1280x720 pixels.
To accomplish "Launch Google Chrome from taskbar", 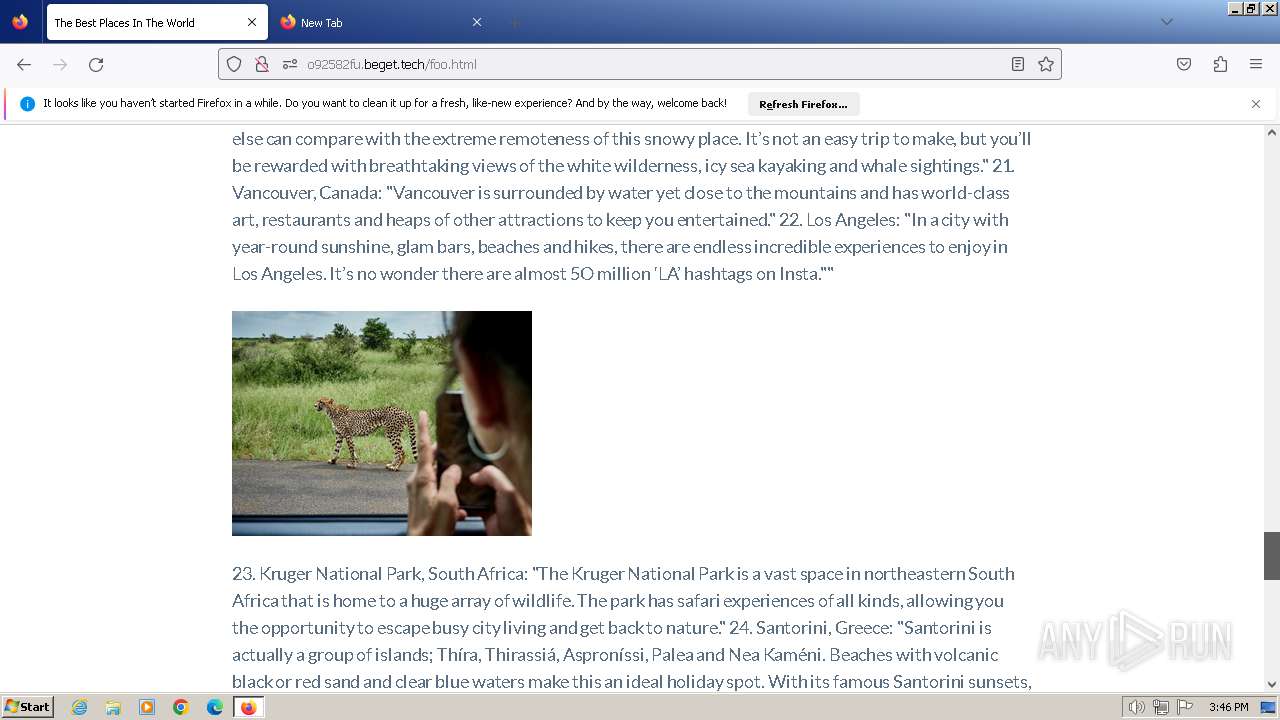I will tap(181, 707).
